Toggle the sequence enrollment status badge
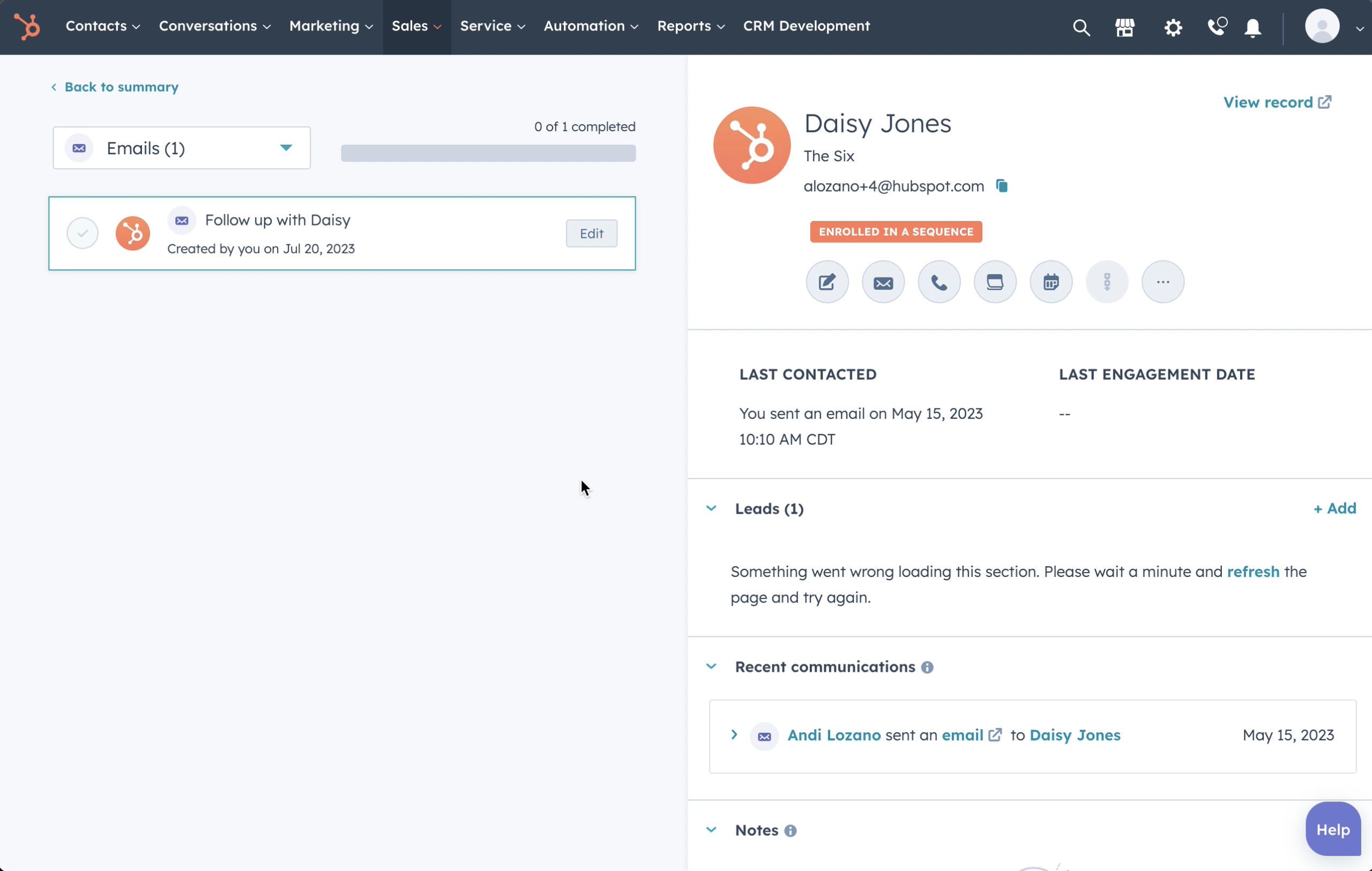Viewport: 1372px width, 871px height. point(895,231)
